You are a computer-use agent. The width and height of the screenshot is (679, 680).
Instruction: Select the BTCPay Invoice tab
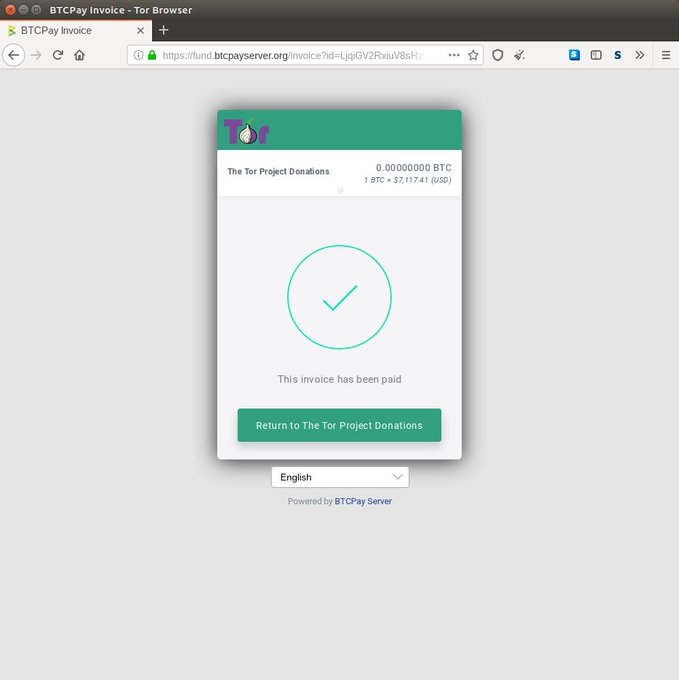[76, 30]
